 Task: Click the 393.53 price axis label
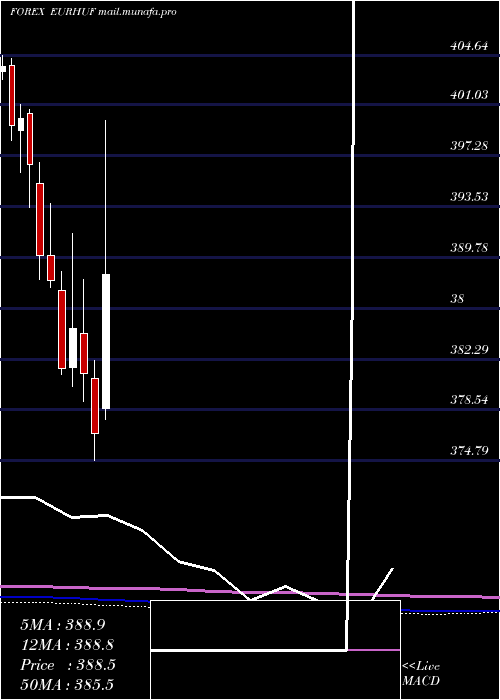(x=469, y=196)
